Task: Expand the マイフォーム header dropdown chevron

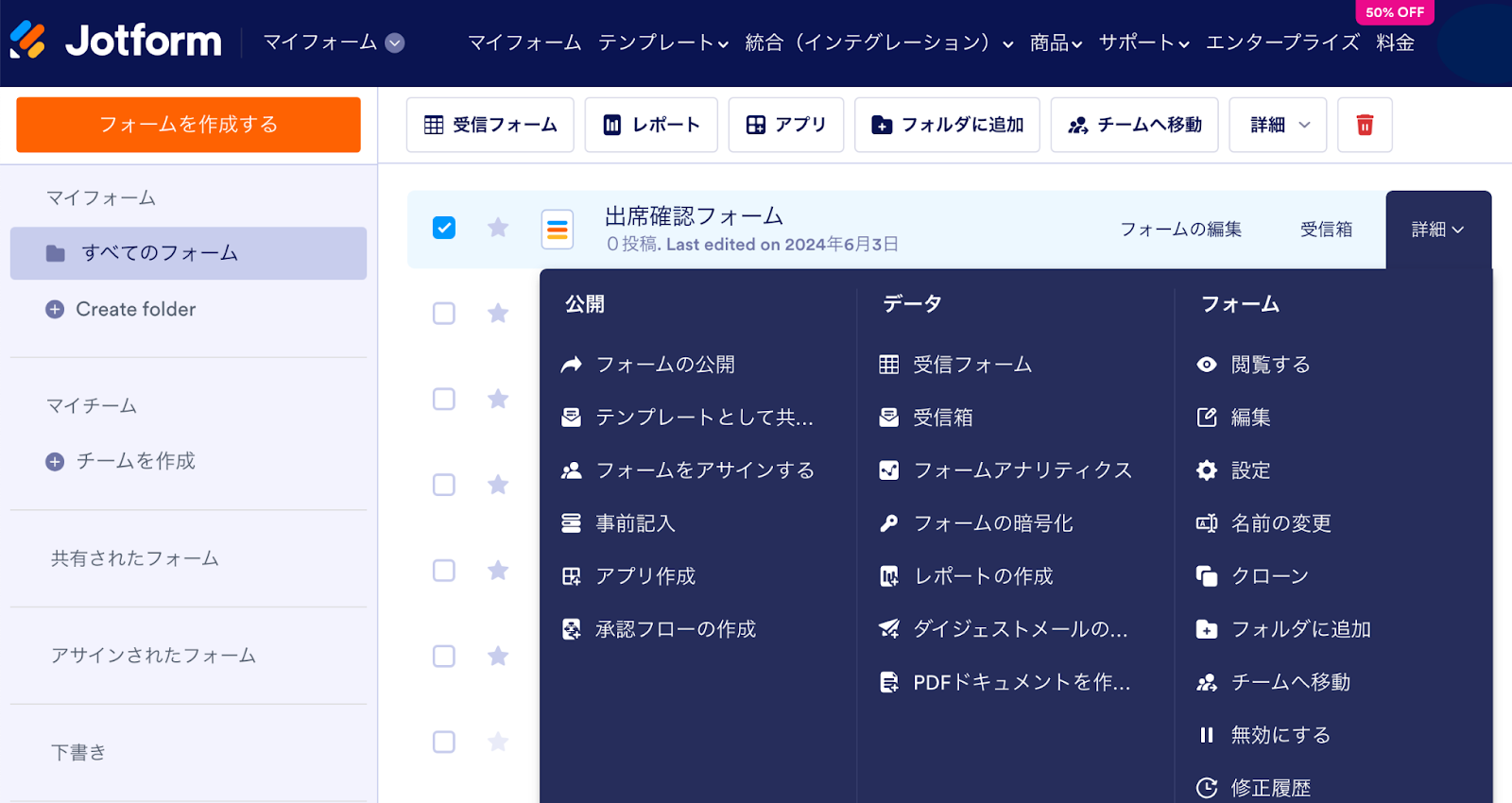Action: (395, 43)
